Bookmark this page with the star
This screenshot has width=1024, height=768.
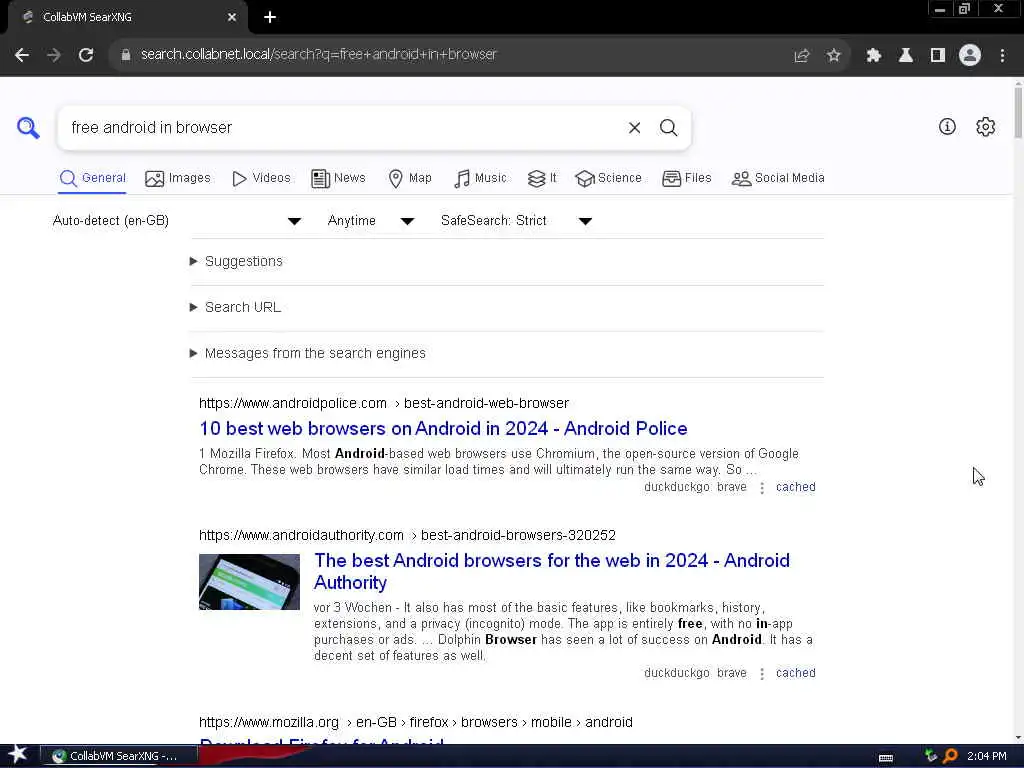click(x=833, y=56)
